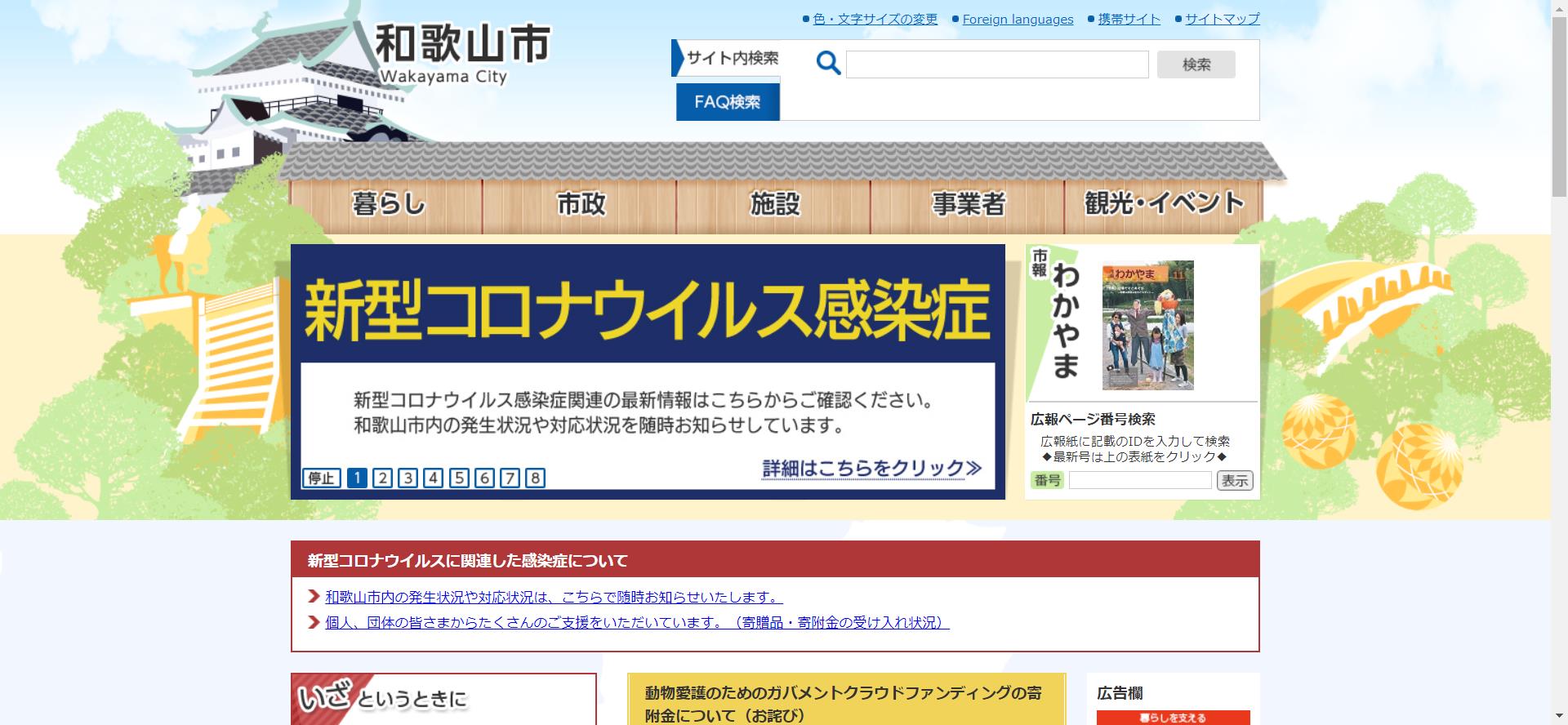1568x725 pixels.
Task: Click the 番号 page ID input field
Action: pos(1139,480)
